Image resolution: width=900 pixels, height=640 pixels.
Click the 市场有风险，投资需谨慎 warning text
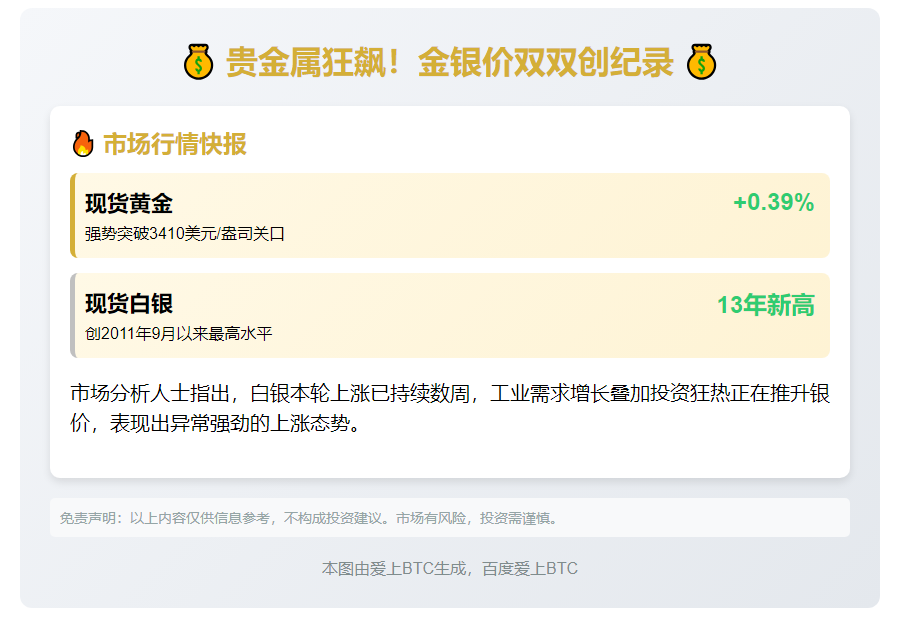[476, 518]
